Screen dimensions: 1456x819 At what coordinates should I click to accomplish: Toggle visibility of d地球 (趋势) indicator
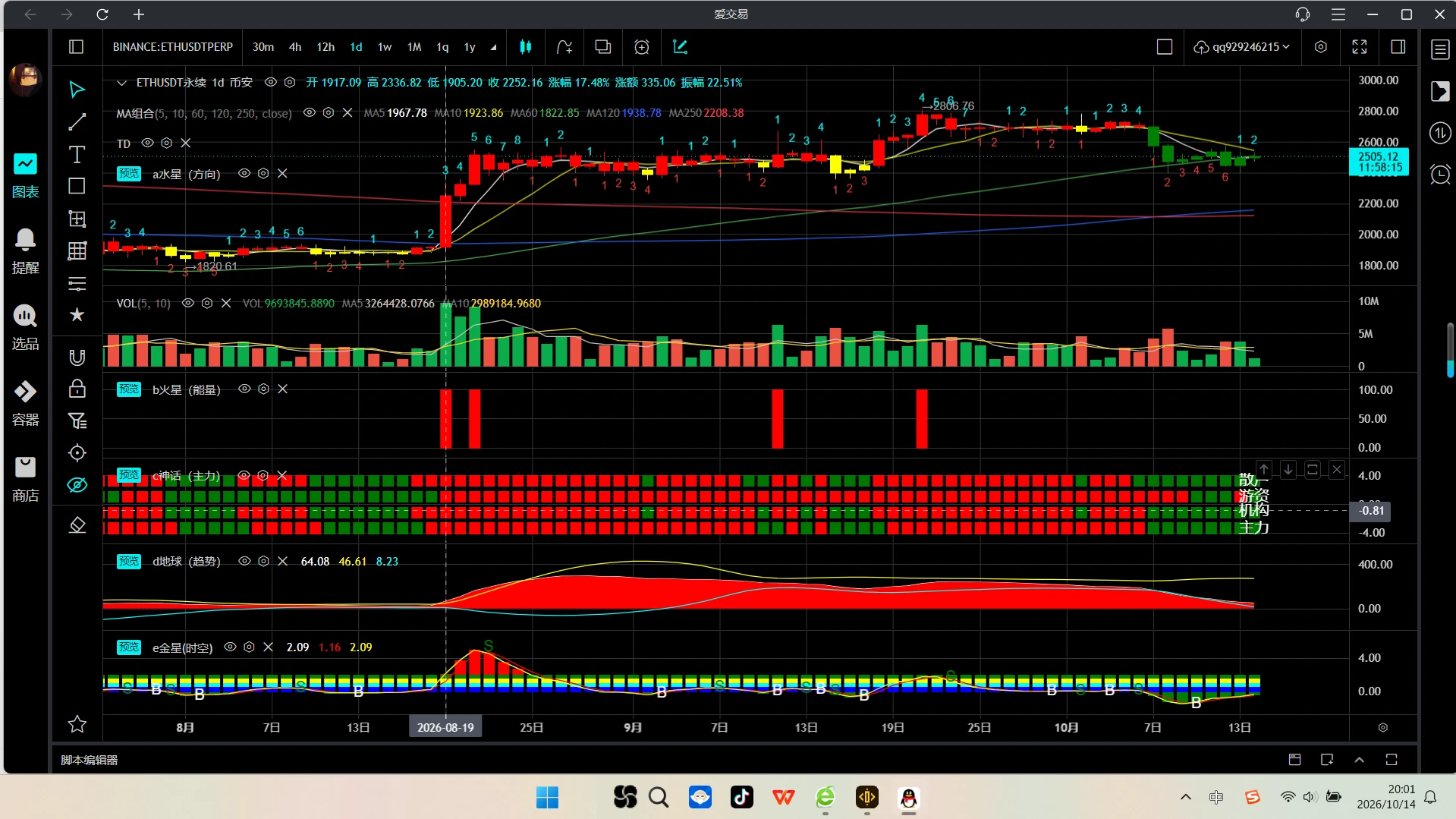click(x=244, y=561)
